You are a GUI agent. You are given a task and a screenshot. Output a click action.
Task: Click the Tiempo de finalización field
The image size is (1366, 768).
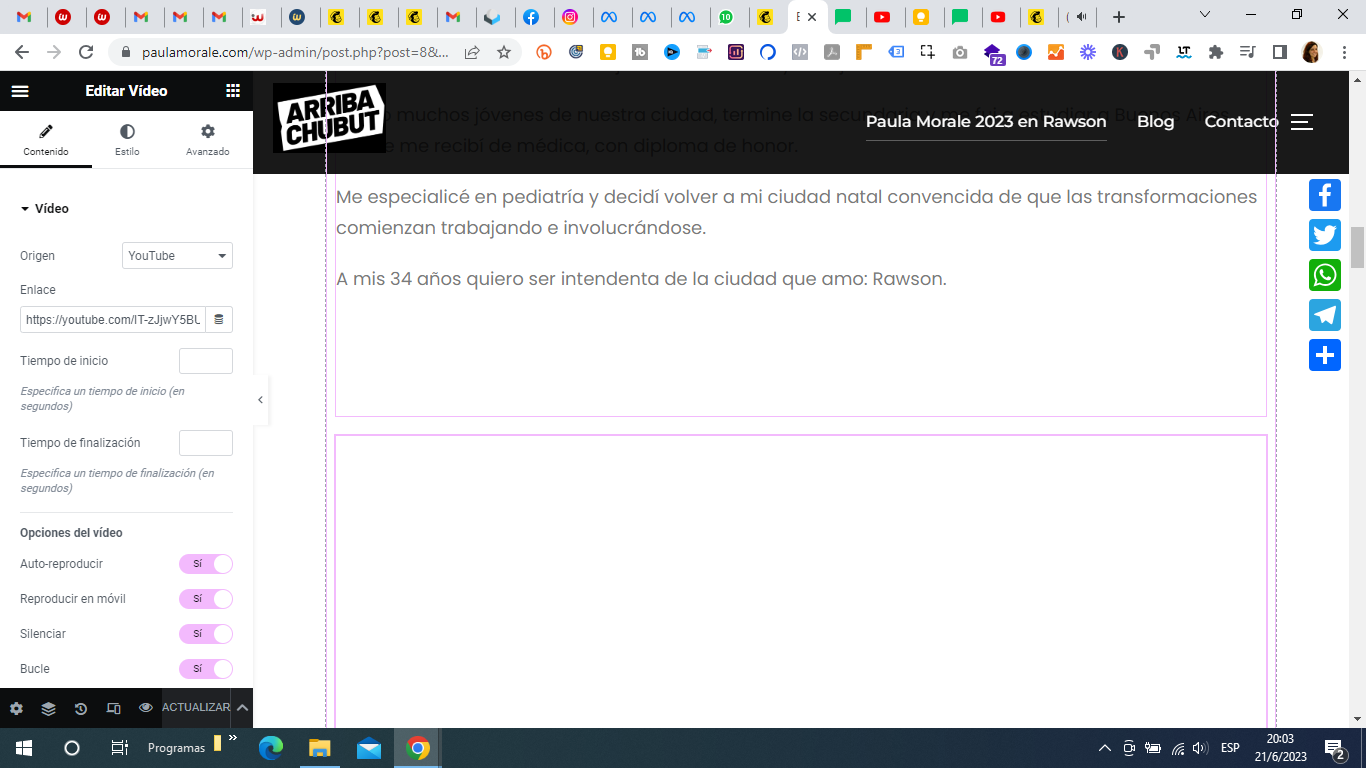(x=206, y=443)
